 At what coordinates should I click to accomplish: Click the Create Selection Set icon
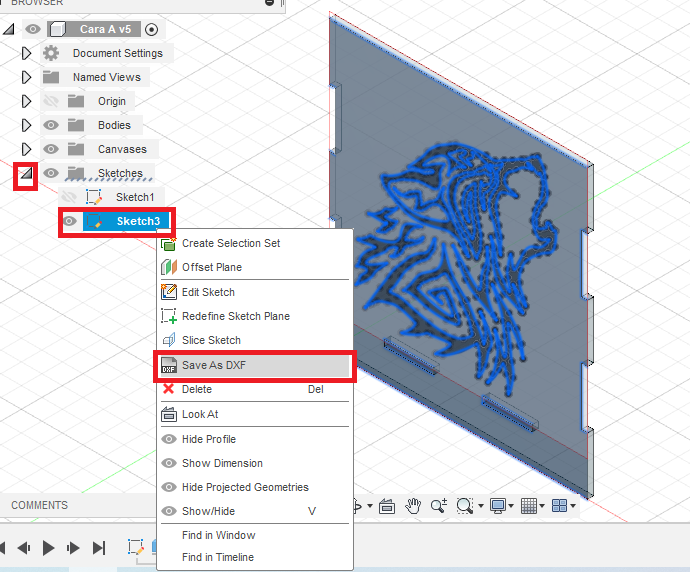pyautogui.click(x=169, y=243)
